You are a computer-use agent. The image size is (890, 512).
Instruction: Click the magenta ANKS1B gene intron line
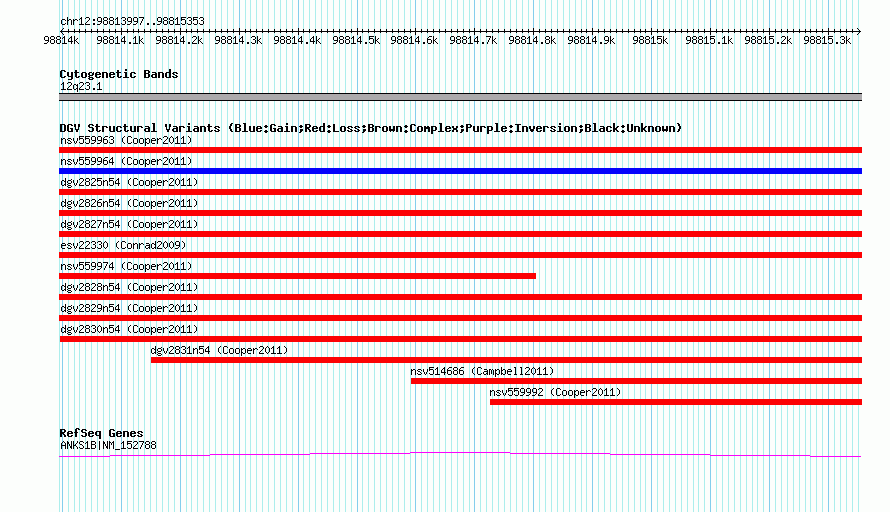tap(460, 453)
